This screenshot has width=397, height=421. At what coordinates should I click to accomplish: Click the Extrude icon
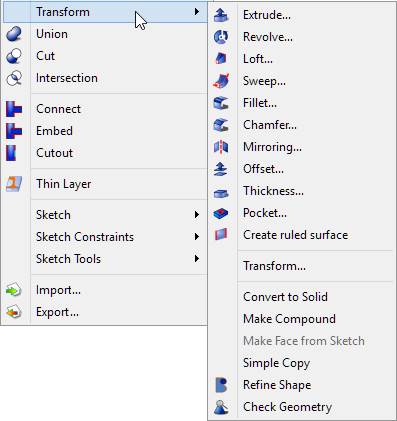point(221,15)
